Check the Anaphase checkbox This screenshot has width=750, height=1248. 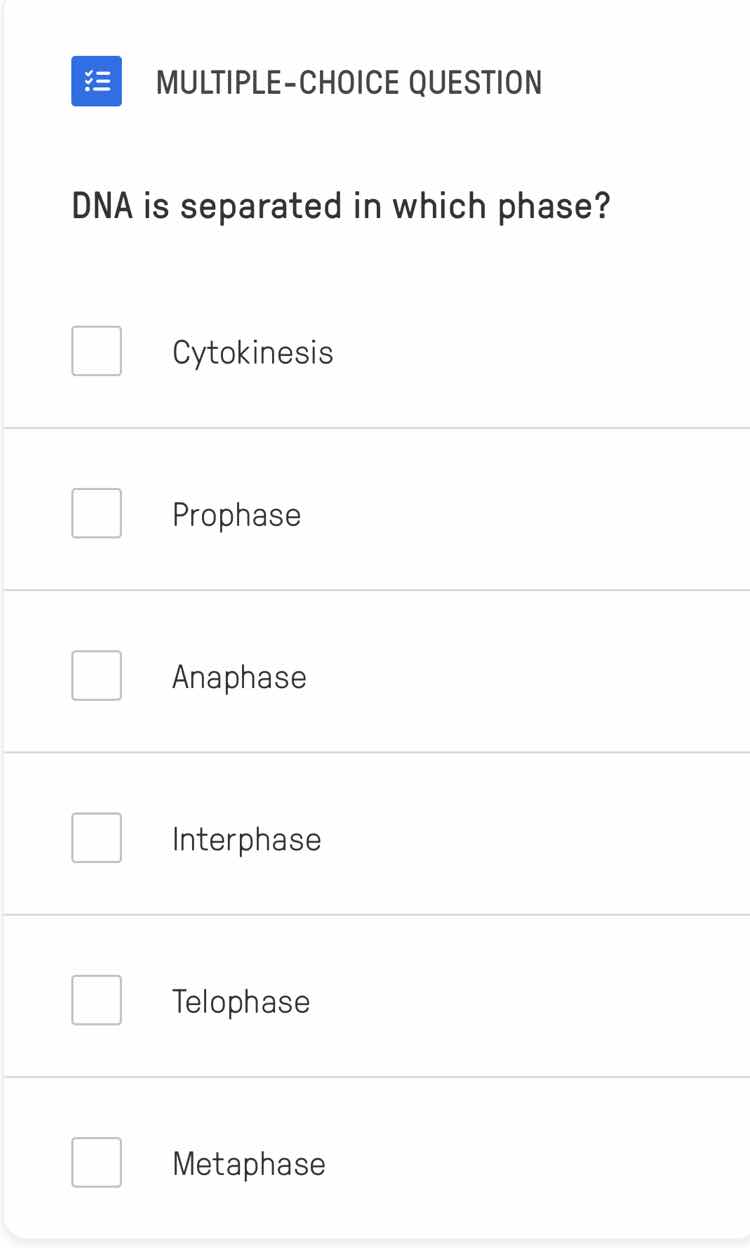click(x=96, y=676)
